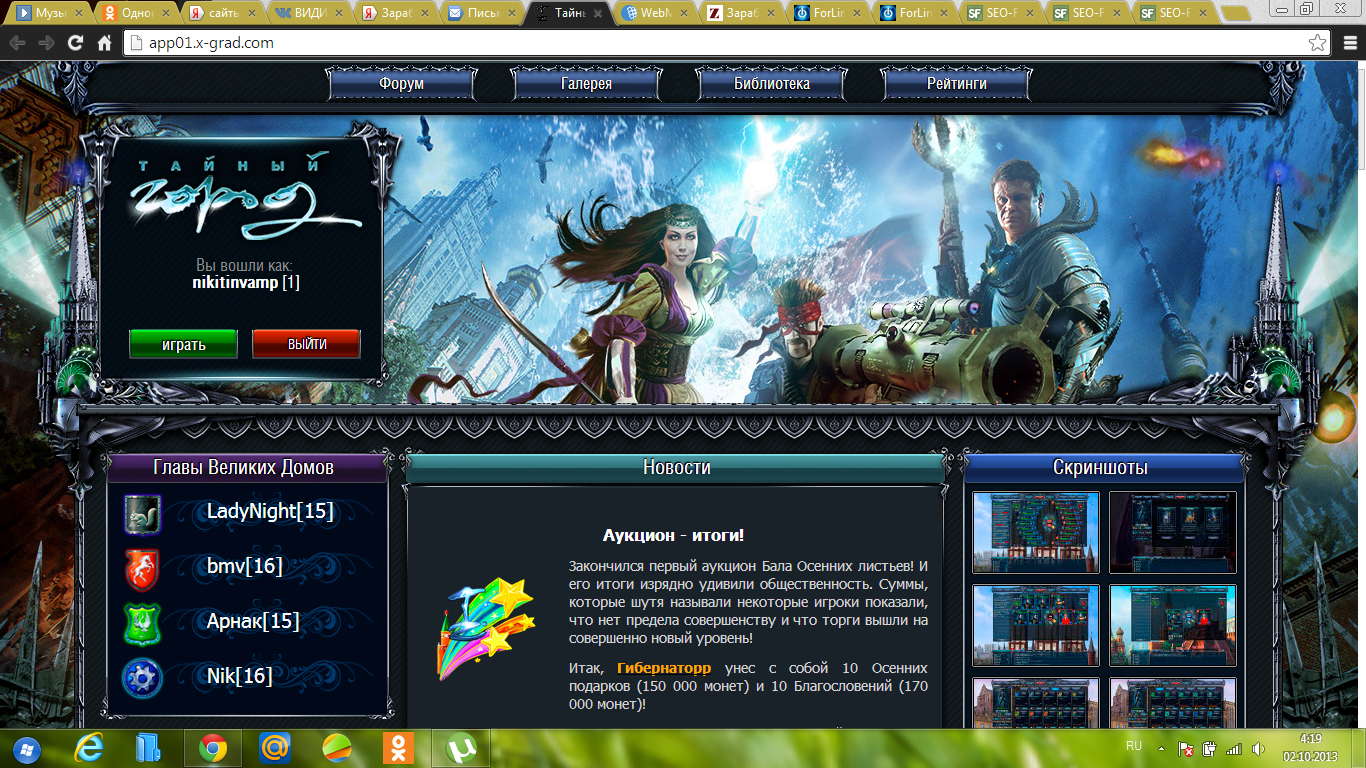1366x768 pixels.
Task: Show hidden tray icons with the arrow
Action: coord(1161,748)
